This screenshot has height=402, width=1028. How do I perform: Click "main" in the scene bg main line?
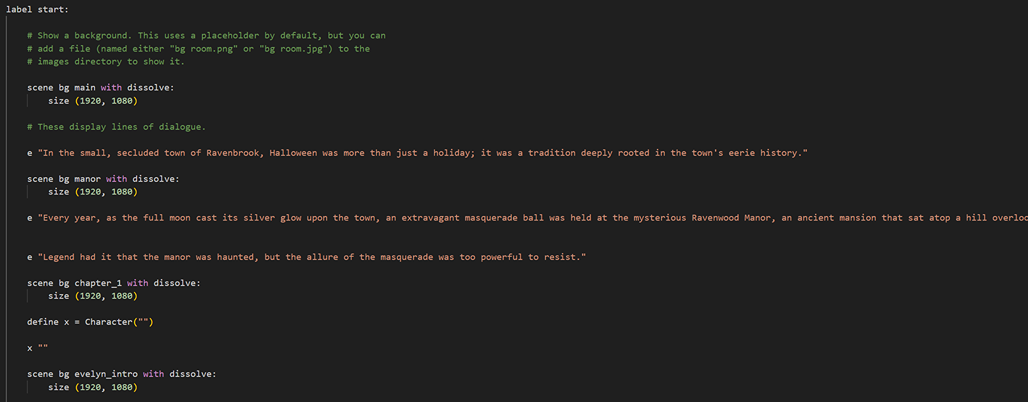[x=85, y=87]
